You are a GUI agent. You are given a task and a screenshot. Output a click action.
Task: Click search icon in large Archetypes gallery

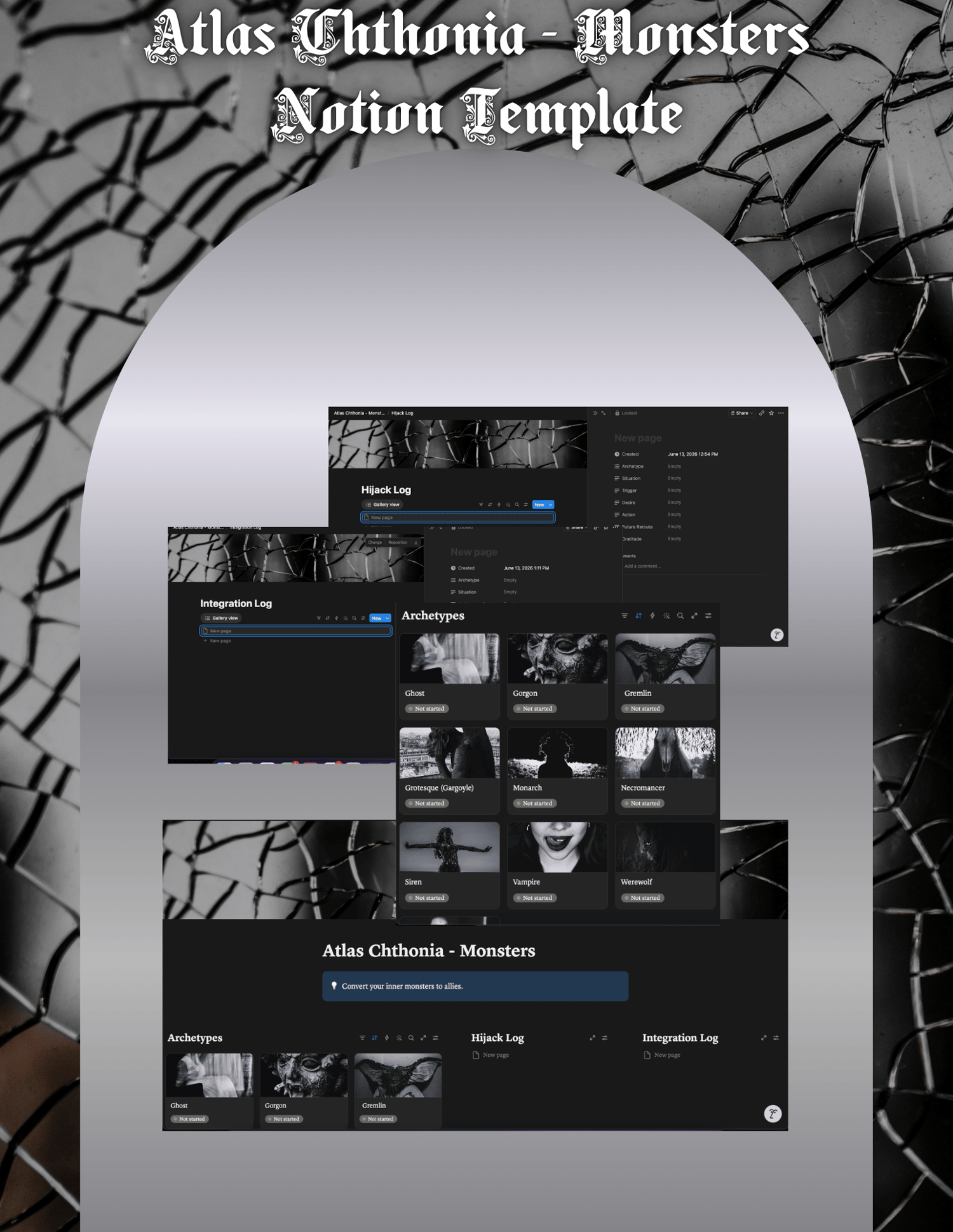680,615
